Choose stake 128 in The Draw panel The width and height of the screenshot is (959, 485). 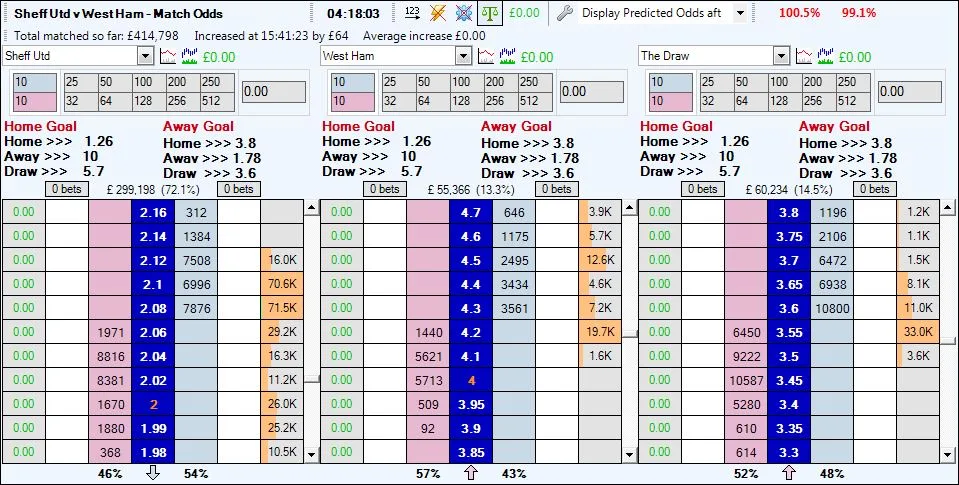[x=785, y=101]
